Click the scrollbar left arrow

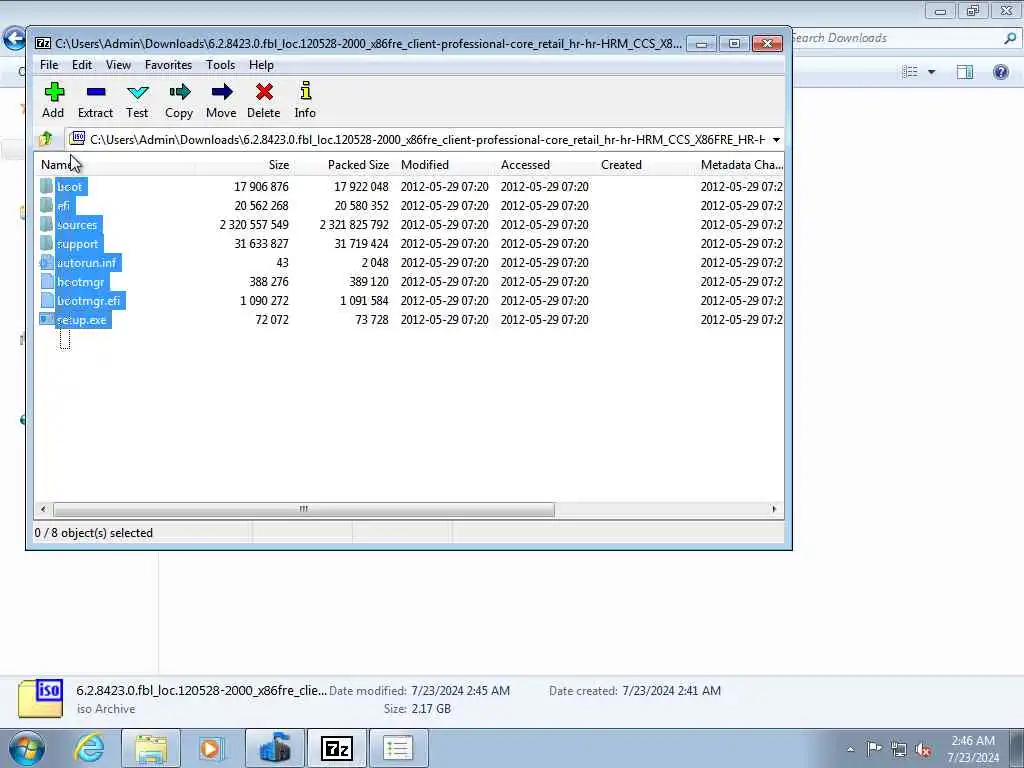pos(43,509)
